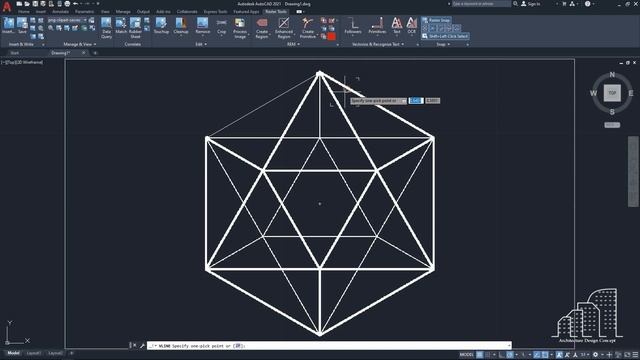Open the view cube WCS dropdown

point(612,125)
